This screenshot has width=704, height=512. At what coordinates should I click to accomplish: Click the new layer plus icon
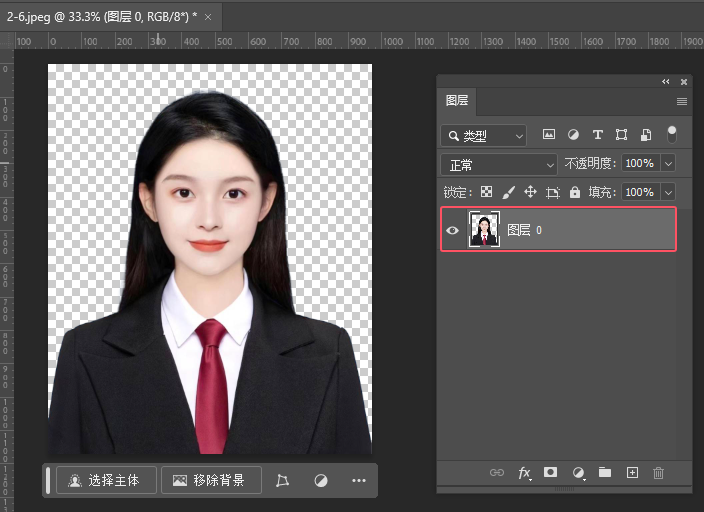[631, 472]
